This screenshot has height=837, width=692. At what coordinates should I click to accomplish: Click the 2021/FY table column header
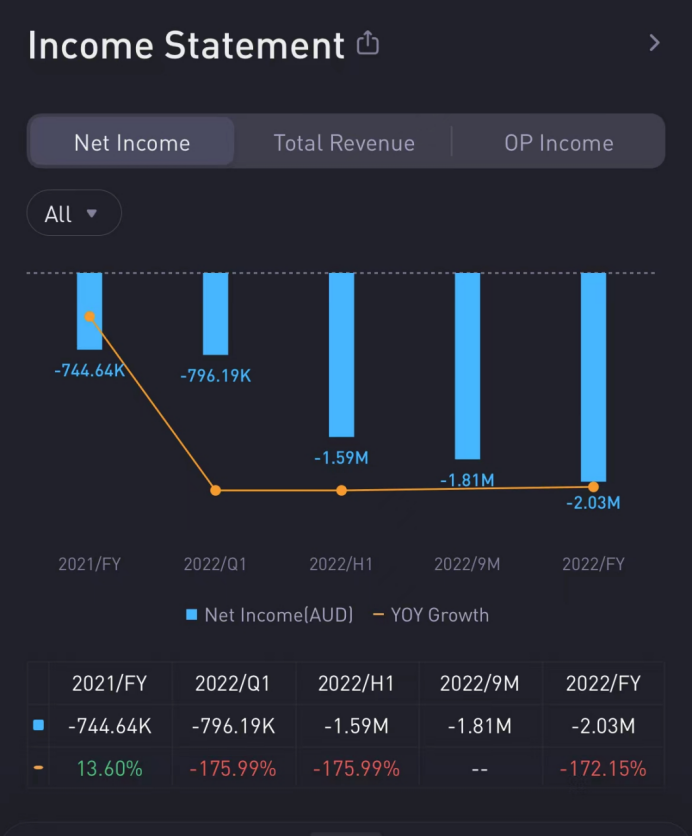[109, 683]
